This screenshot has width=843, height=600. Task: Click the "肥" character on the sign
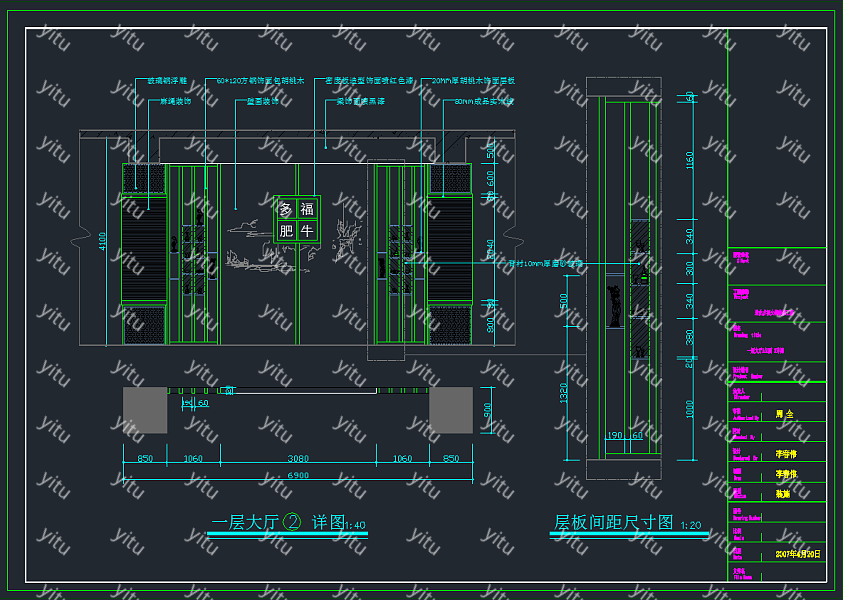286,231
